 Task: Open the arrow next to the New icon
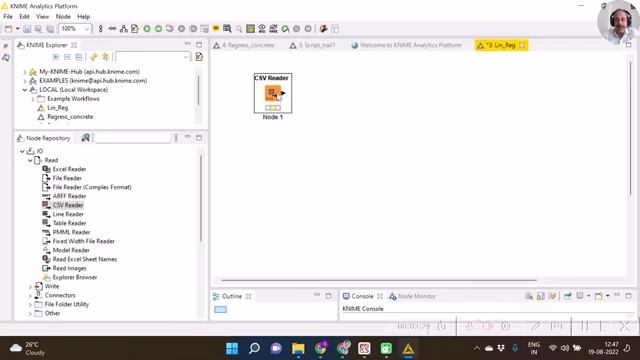coord(18,29)
